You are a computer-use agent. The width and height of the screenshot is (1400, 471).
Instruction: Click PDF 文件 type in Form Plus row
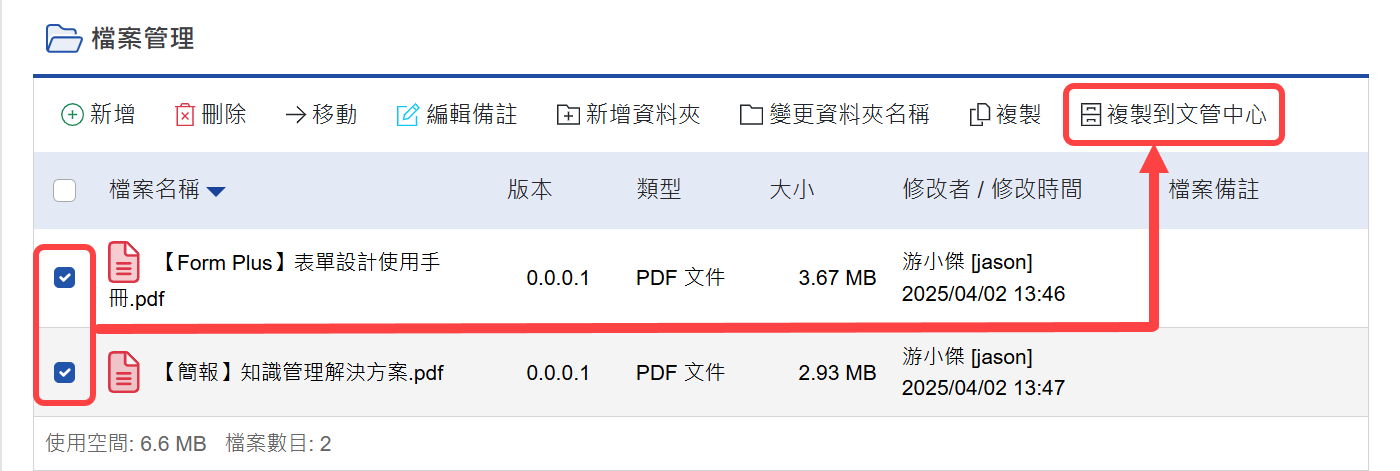[680, 278]
